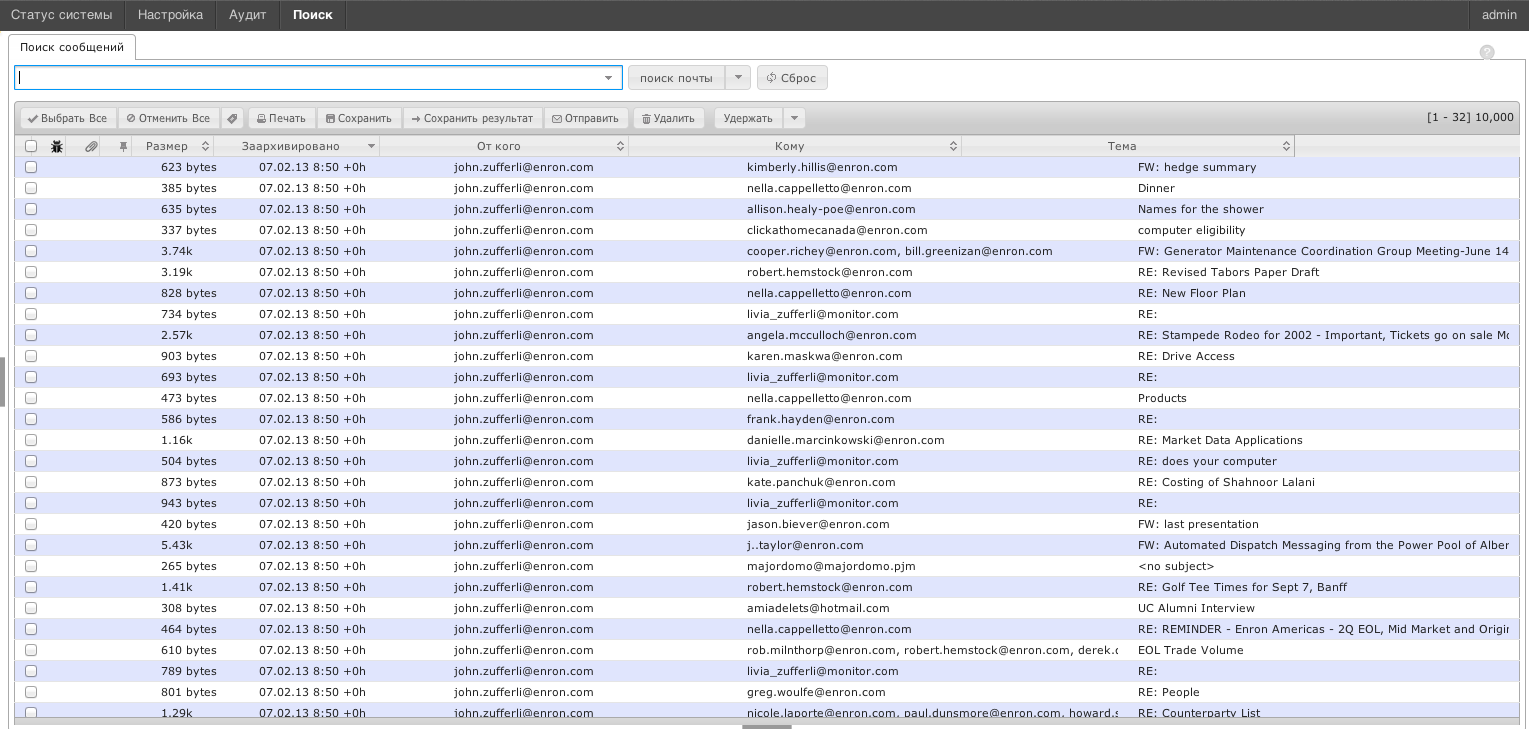Image resolution: width=1529 pixels, height=729 pixels.
Task: Click the pin column header icon
Action: tap(123, 146)
